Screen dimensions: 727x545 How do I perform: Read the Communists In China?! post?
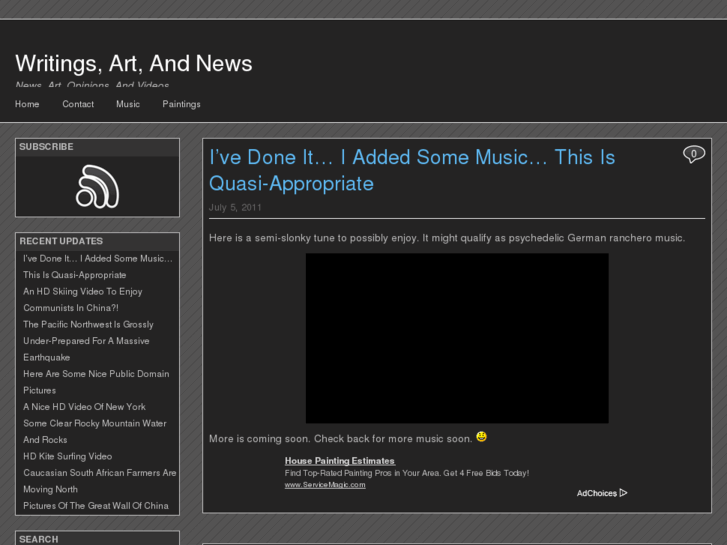71,308
